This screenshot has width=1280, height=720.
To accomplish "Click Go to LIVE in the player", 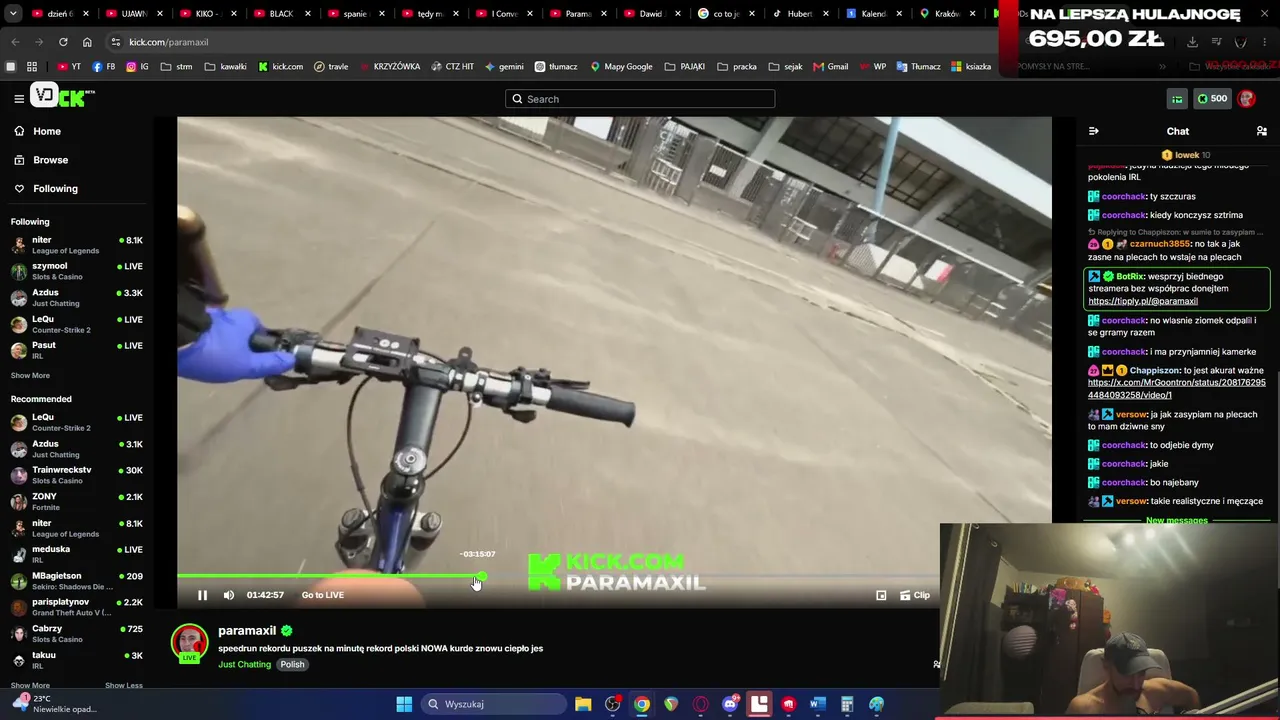I will (x=323, y=595).
